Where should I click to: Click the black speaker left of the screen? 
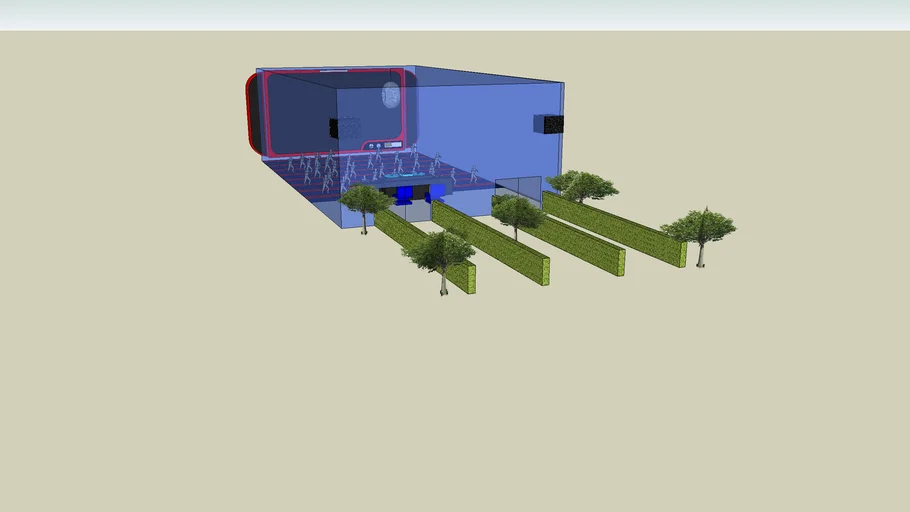[334, 127]
